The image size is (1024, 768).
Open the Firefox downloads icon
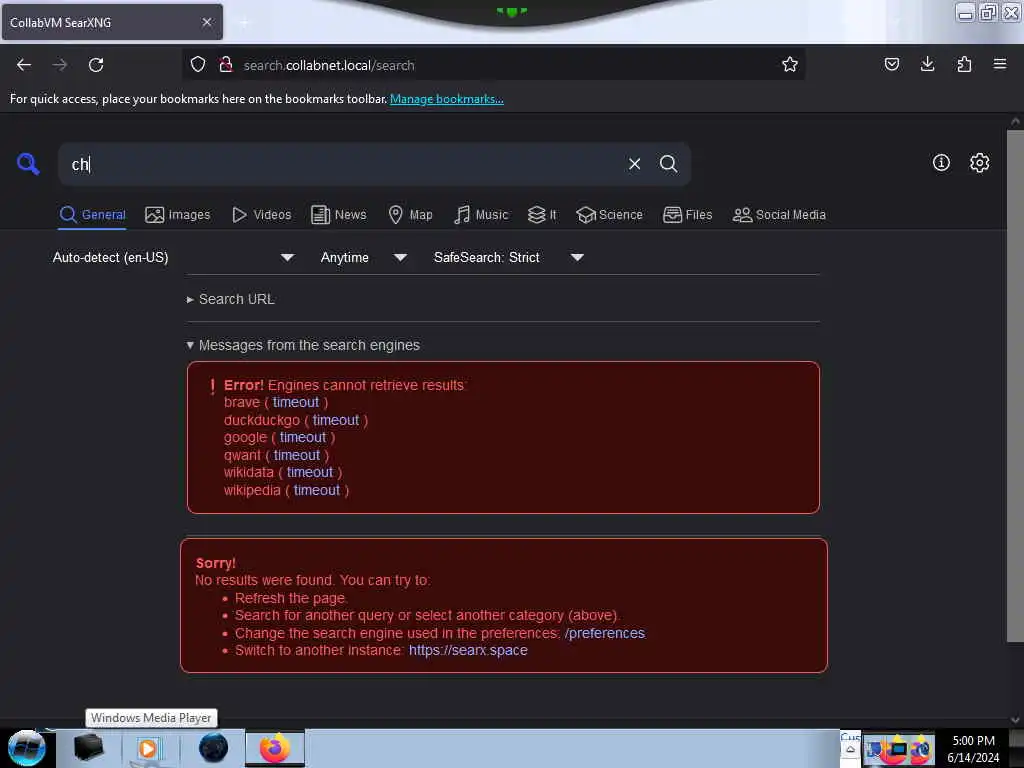[x=927, y=64]
